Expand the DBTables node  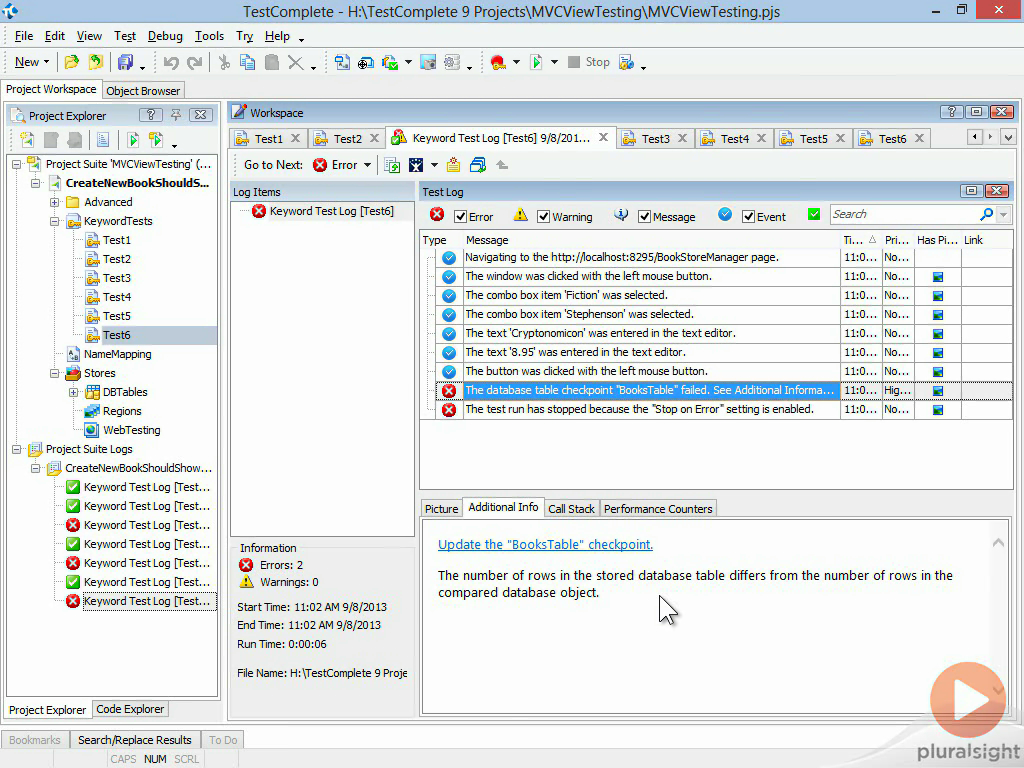pyautogui.click(x=73, y=392)
